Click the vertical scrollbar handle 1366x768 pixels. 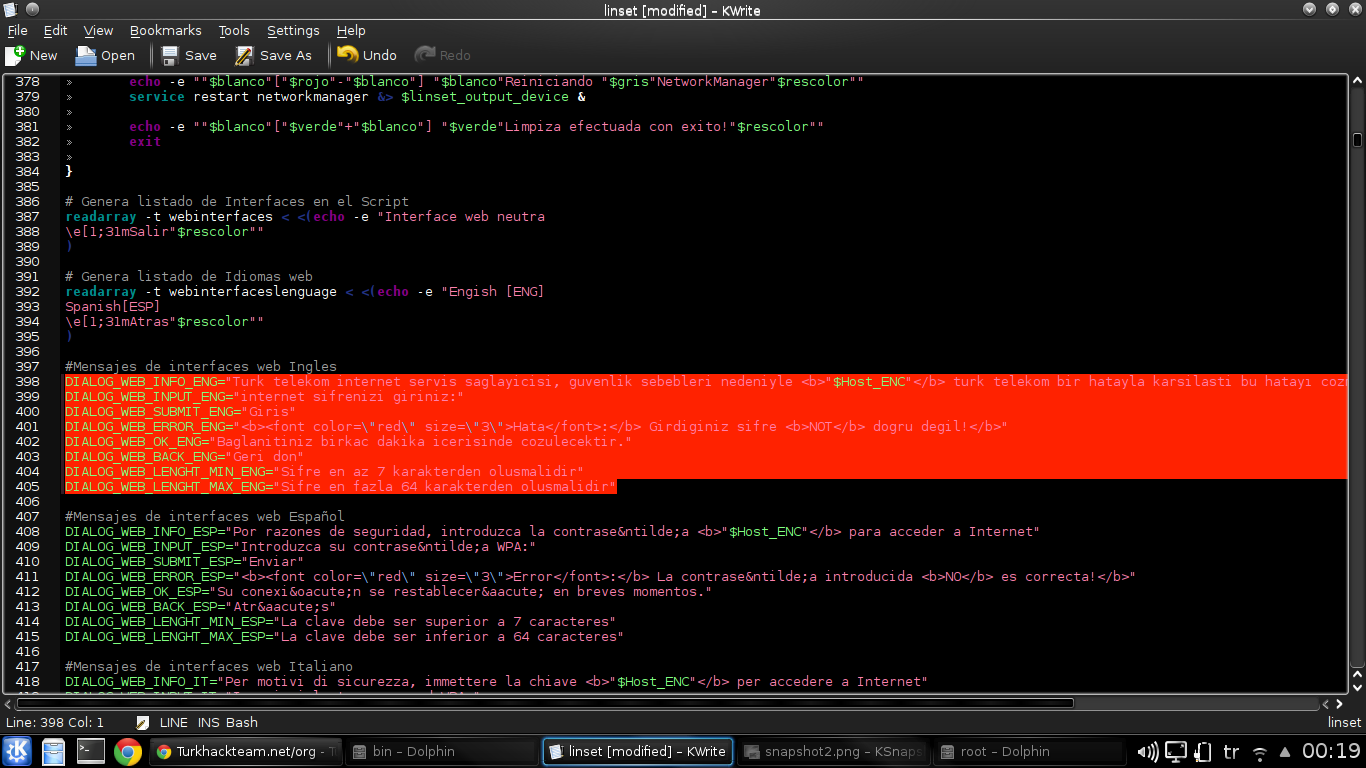(1357, 141)
